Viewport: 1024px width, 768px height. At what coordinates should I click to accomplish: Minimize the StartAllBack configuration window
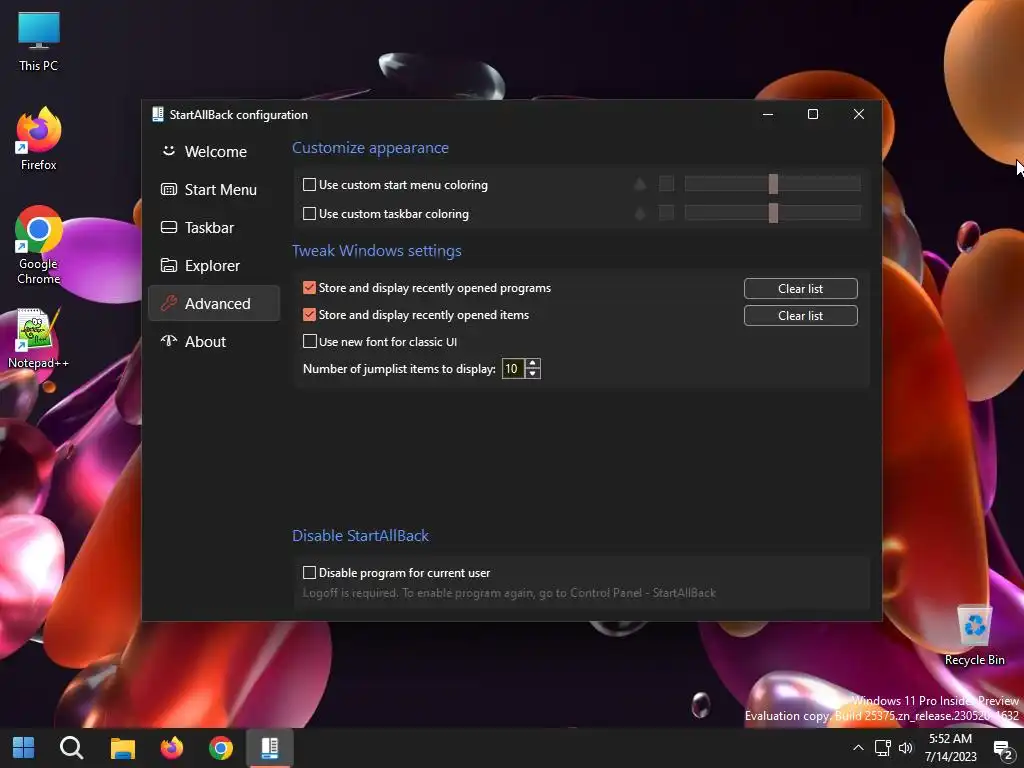(768, 114)
